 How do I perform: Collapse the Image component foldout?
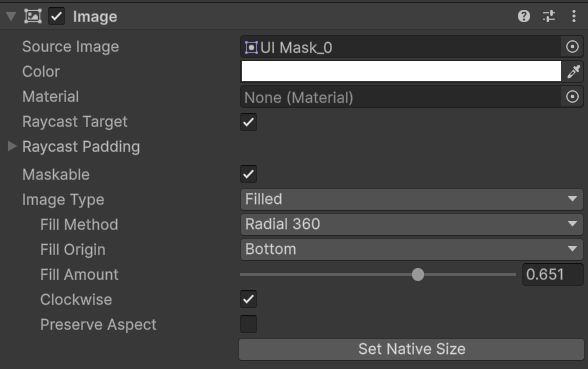click(11, 16)
